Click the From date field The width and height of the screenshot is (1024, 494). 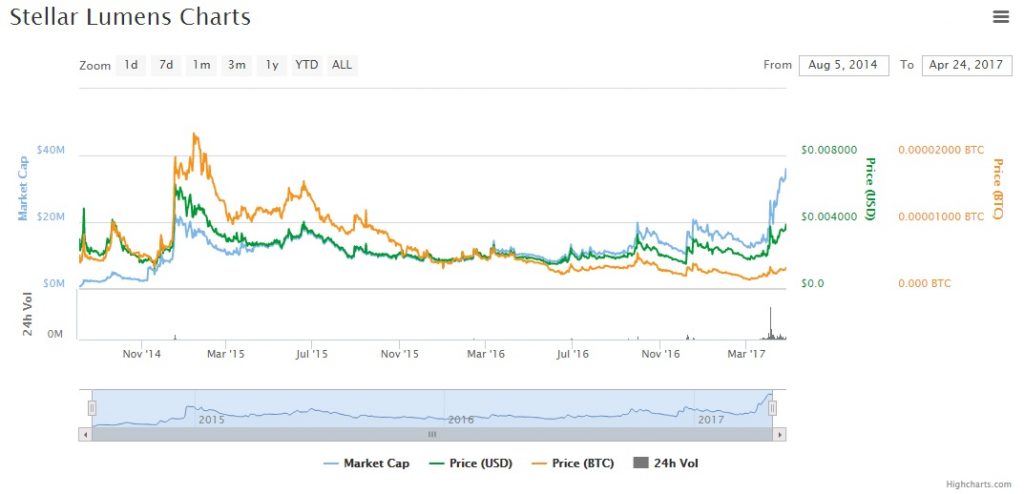tap(844, 65)
